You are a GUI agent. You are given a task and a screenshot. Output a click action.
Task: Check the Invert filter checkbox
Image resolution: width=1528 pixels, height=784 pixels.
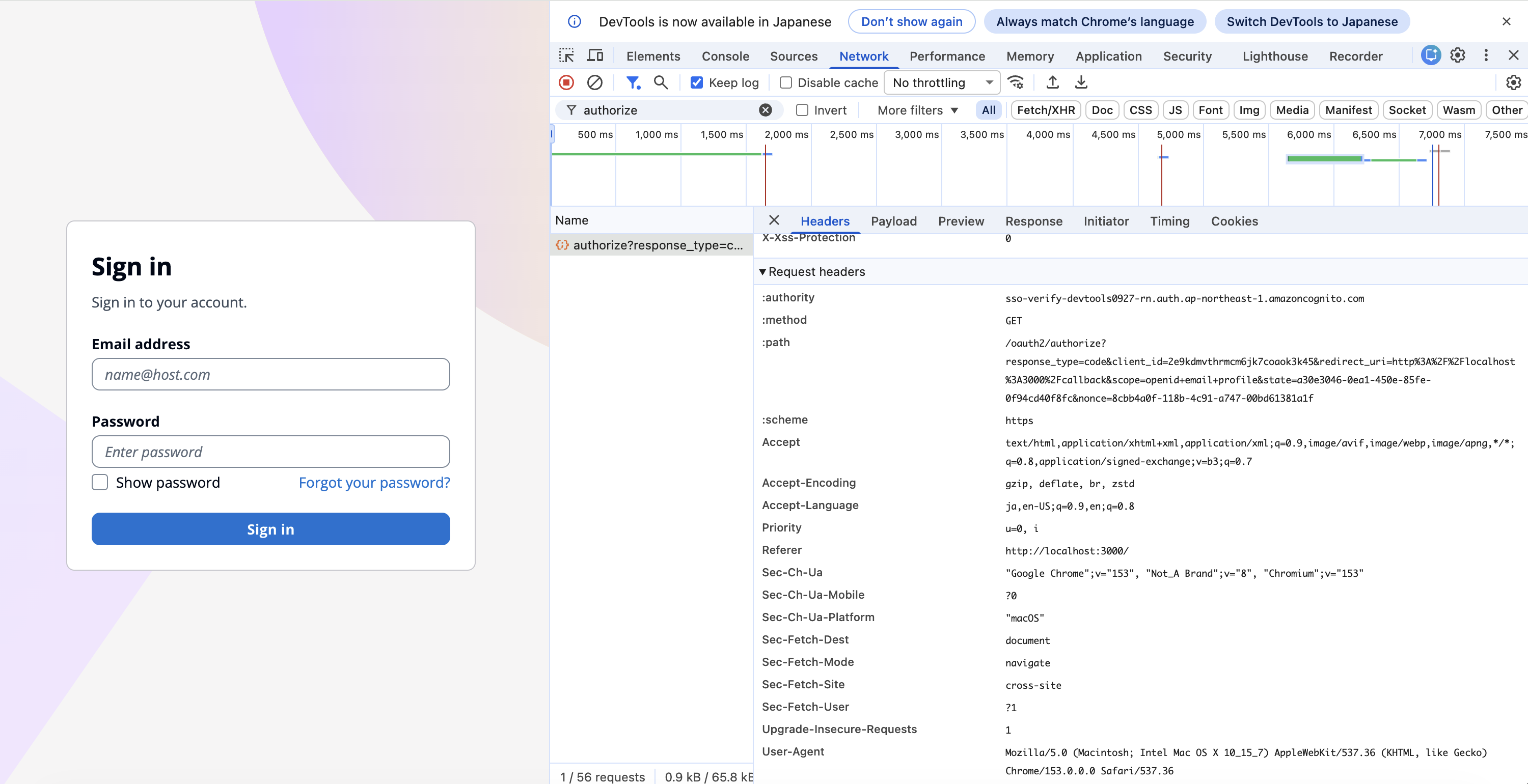(x=802, y=110)
